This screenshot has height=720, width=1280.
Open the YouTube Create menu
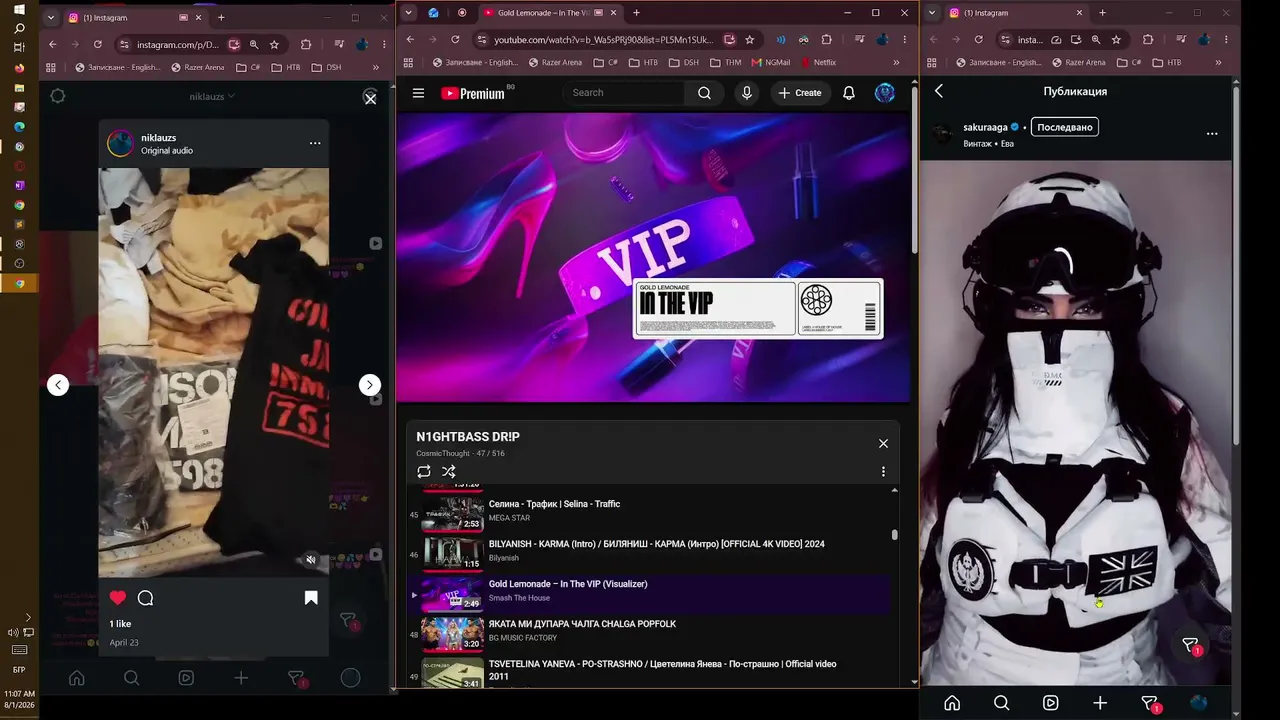pos(800,93)
